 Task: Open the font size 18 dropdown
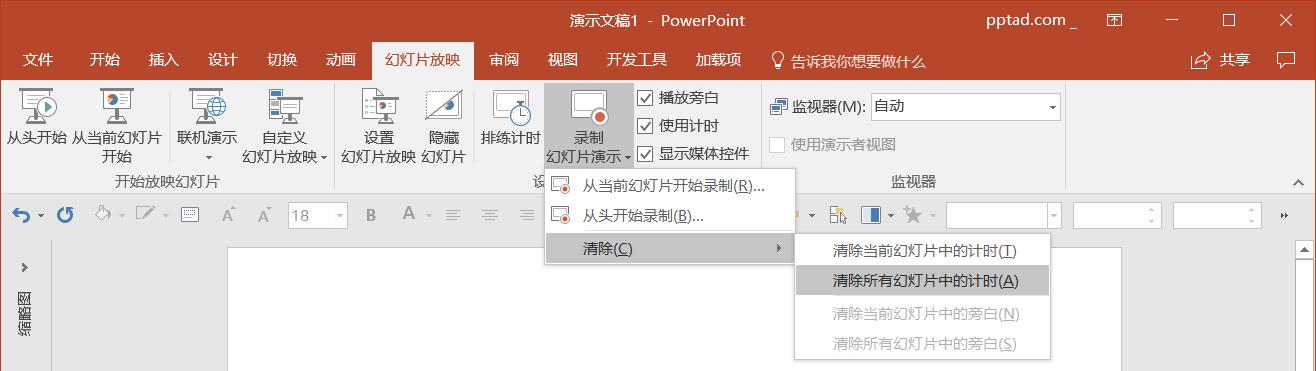(340, 215)
